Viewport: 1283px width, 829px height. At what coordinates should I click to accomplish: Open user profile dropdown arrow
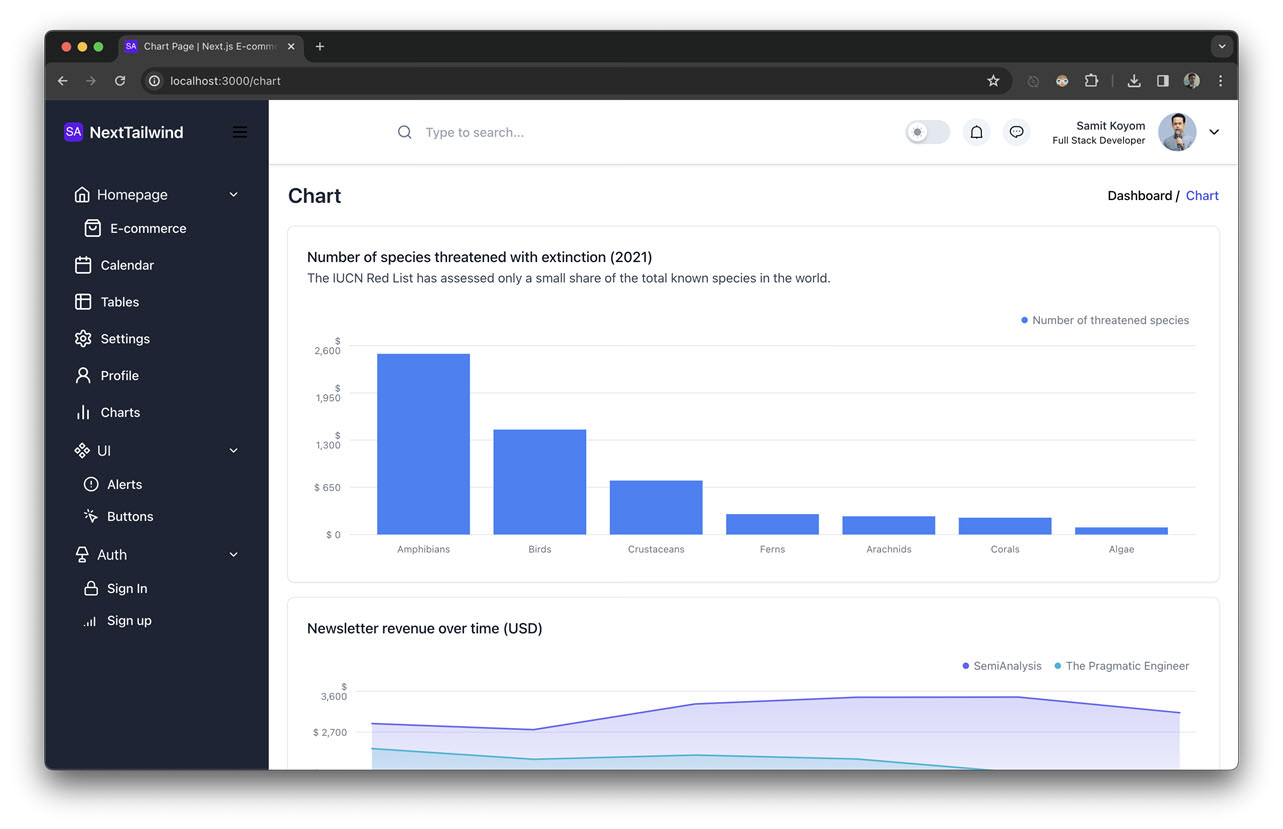click(1214, 132)
